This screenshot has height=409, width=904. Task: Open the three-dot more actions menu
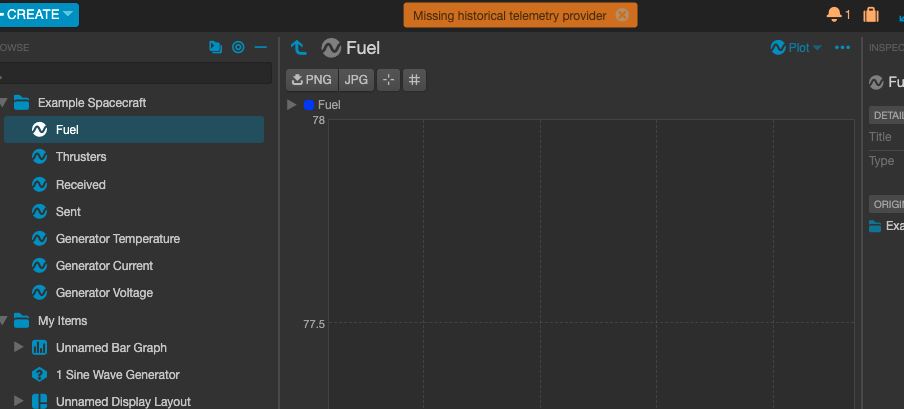(x=842, y=48)
